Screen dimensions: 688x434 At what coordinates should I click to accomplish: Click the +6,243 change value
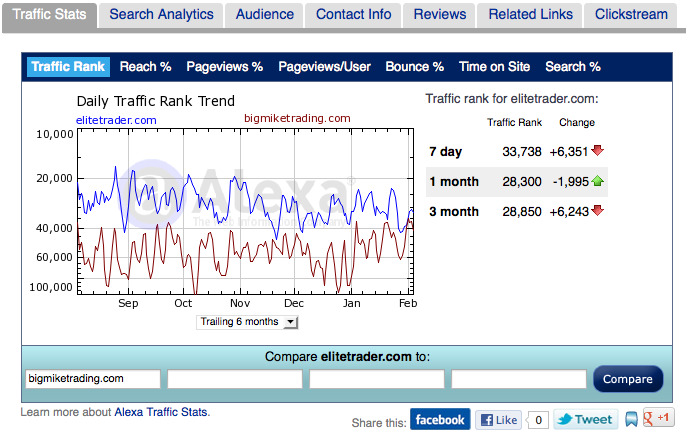[569, 212]
